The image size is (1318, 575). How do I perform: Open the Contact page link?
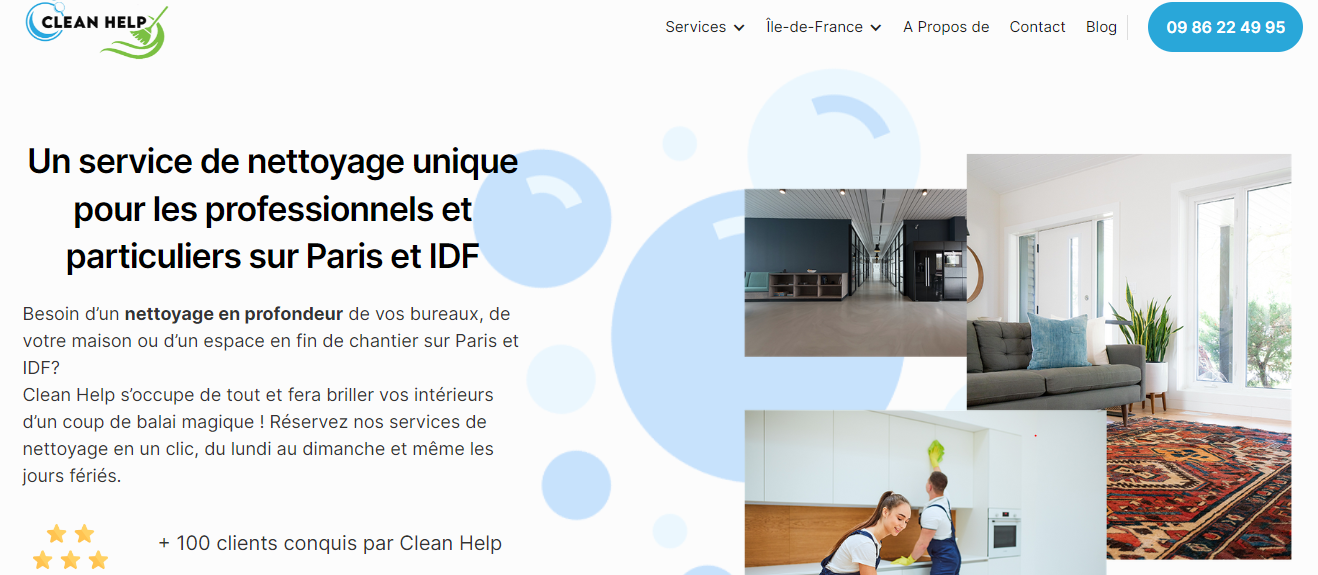click(1037, 27)
